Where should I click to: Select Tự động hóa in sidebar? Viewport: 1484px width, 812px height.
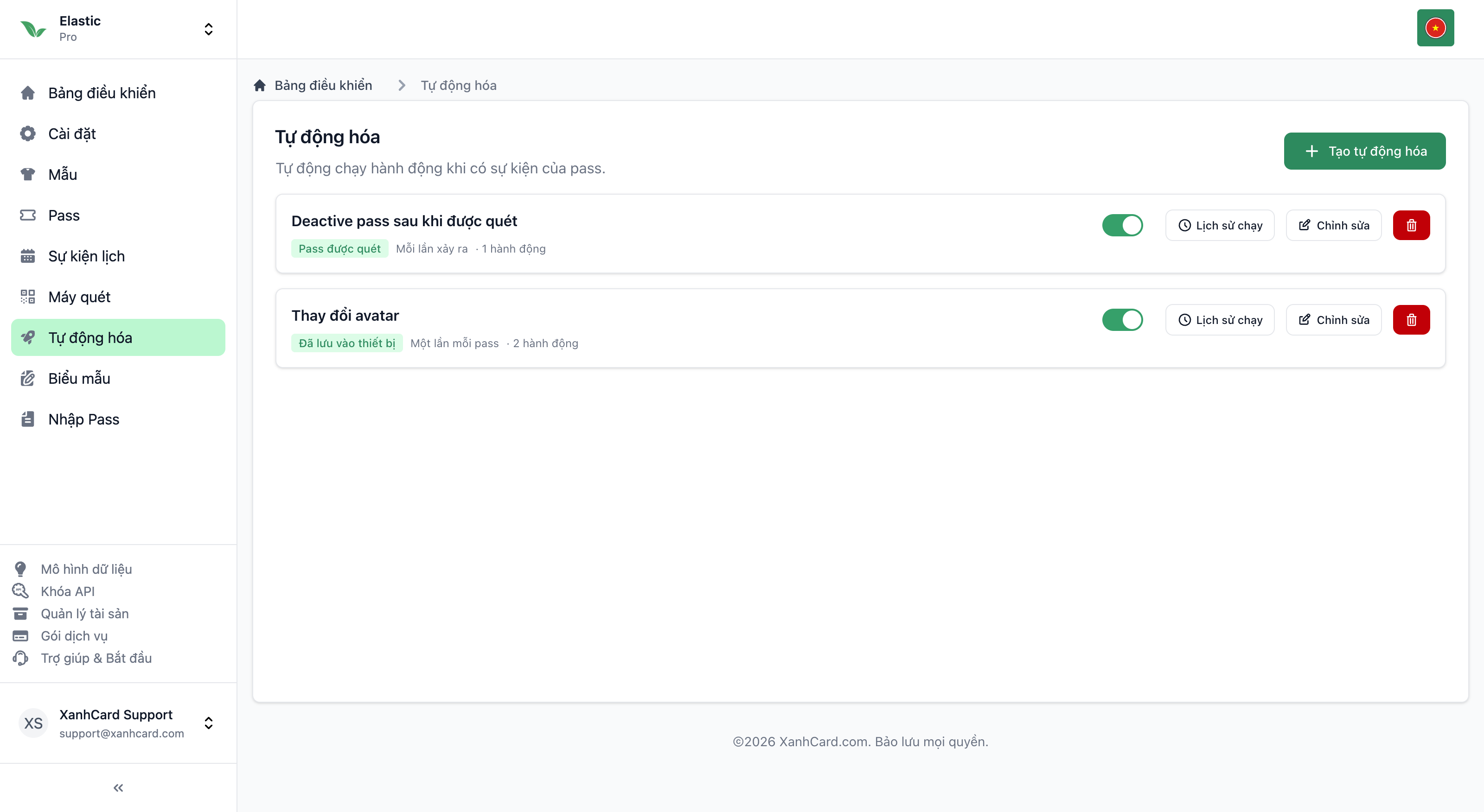pos(118,337)
